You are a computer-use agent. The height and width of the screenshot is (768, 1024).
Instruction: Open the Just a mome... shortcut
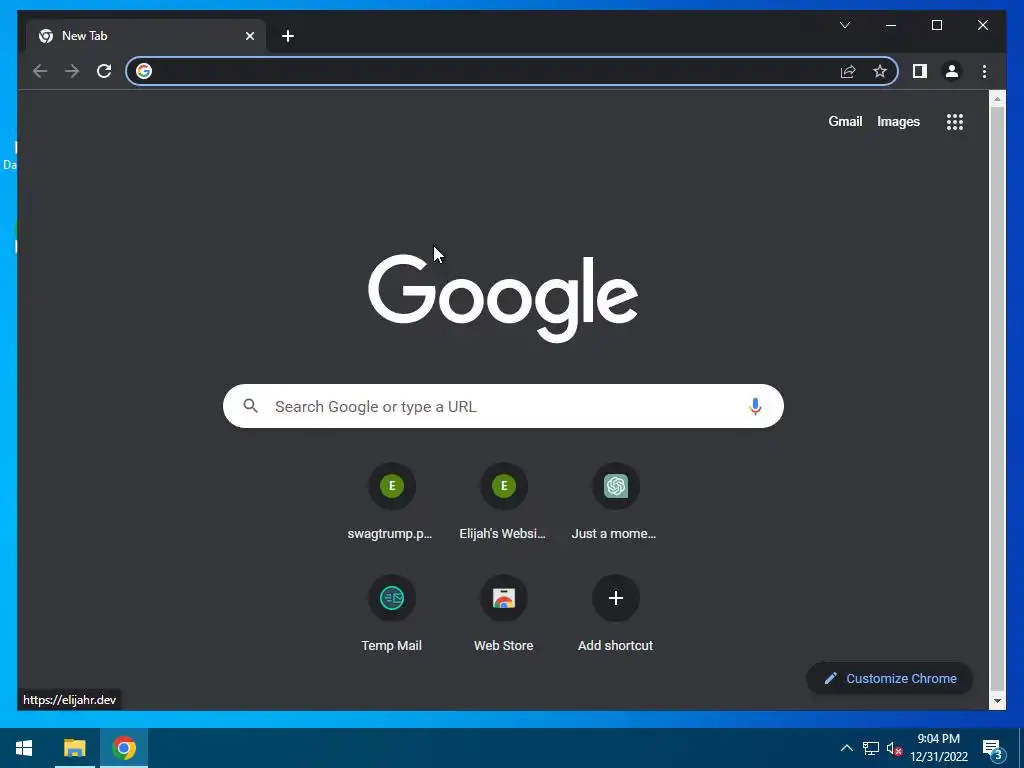point(615,503)
